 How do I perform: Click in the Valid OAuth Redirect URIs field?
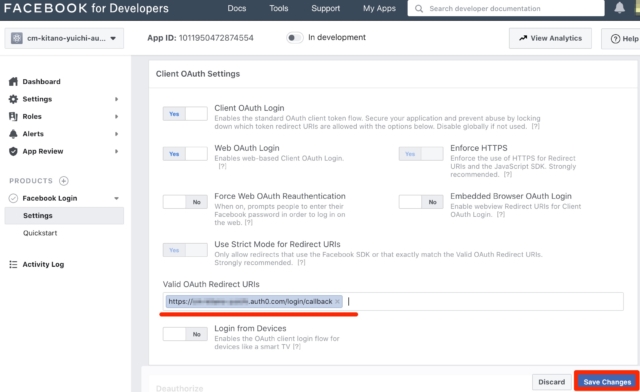[393, 301]
